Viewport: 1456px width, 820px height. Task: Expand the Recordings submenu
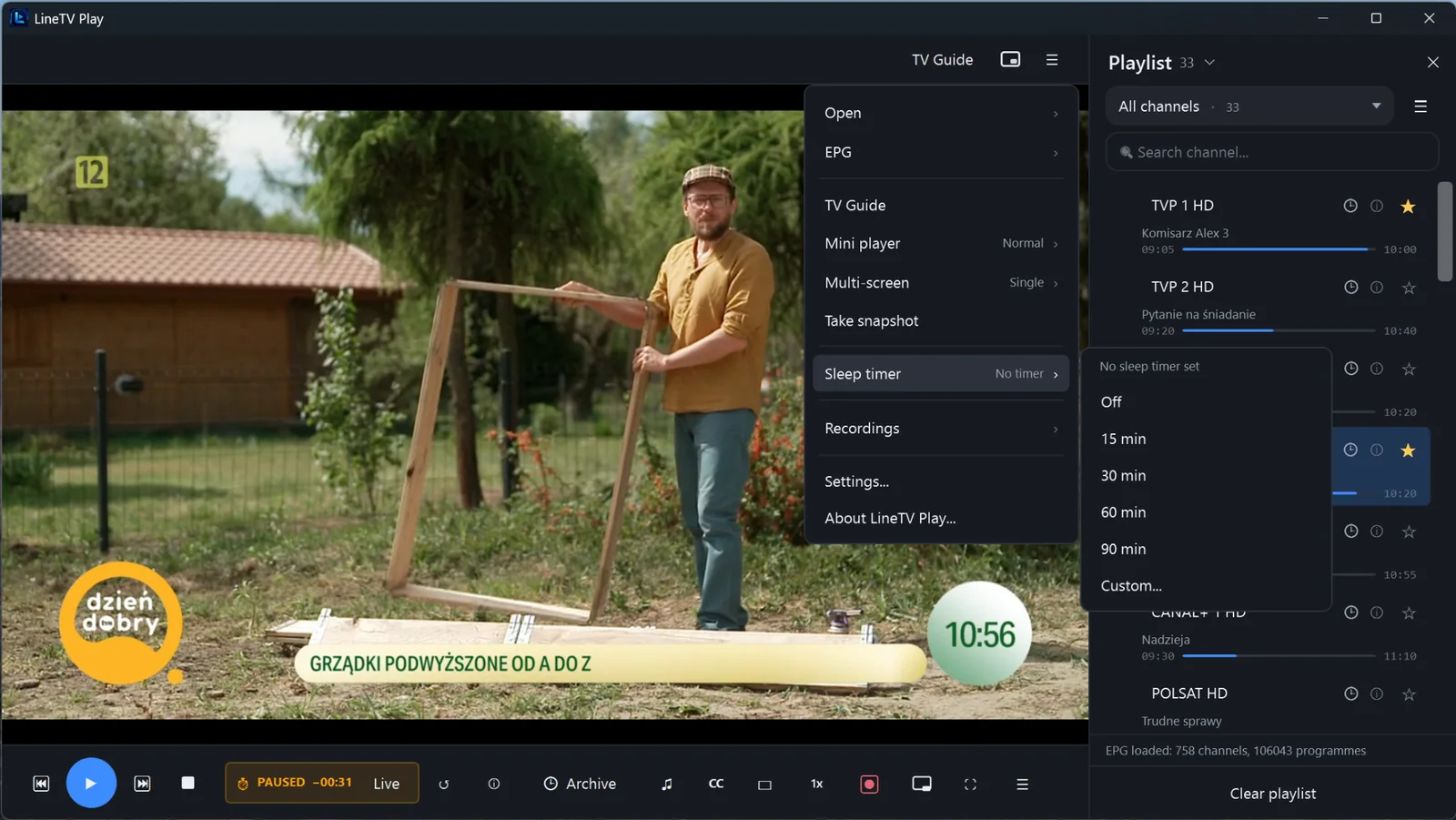coord(941,428)
